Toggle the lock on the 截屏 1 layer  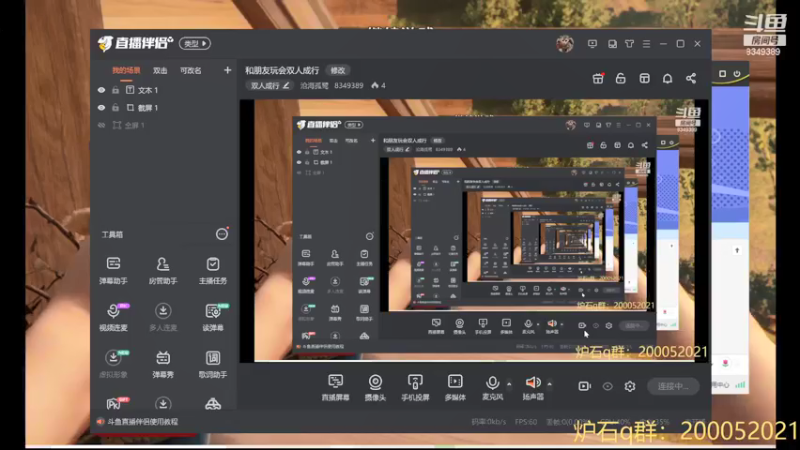pos(116,108)
